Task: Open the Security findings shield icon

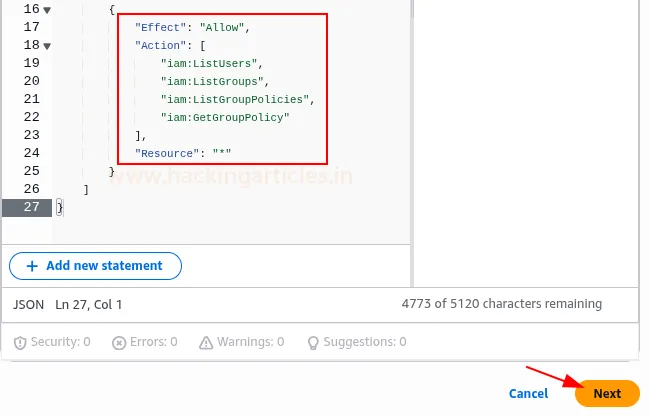Action: click(x=20, y=342)
